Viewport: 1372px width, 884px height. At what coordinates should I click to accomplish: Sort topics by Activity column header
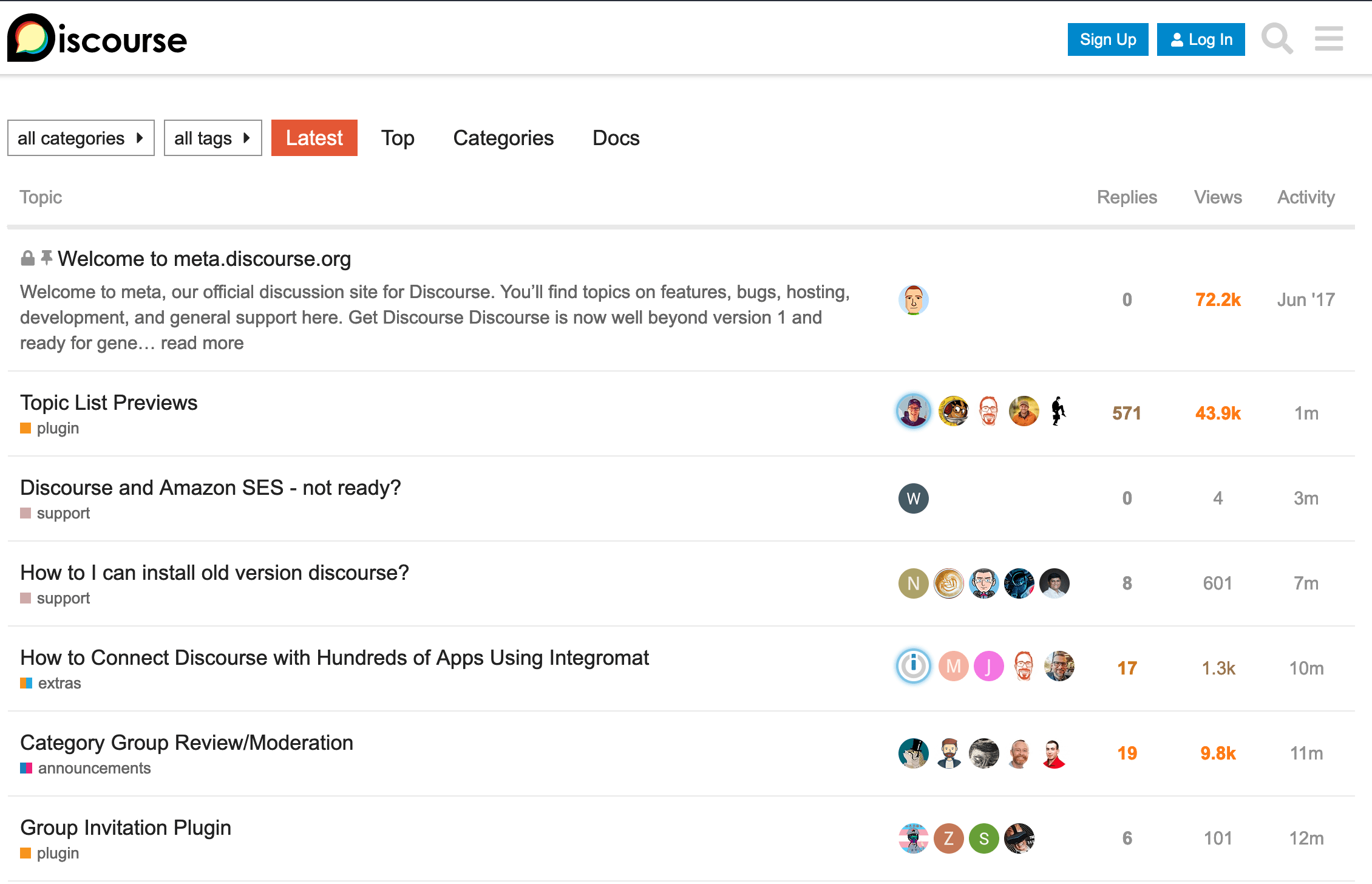point(1306,197)
